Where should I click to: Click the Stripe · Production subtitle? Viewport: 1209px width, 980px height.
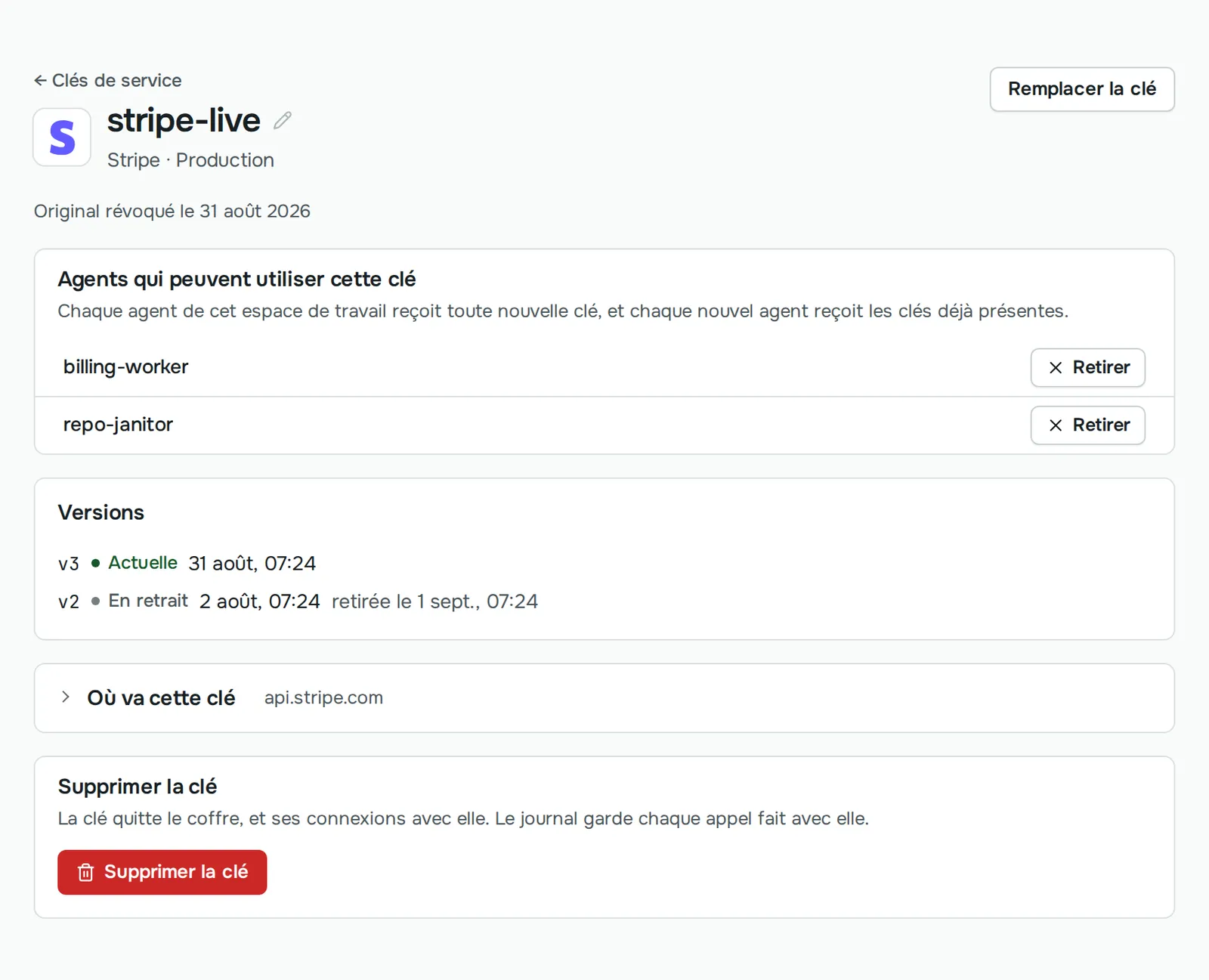tap(190, 160)
